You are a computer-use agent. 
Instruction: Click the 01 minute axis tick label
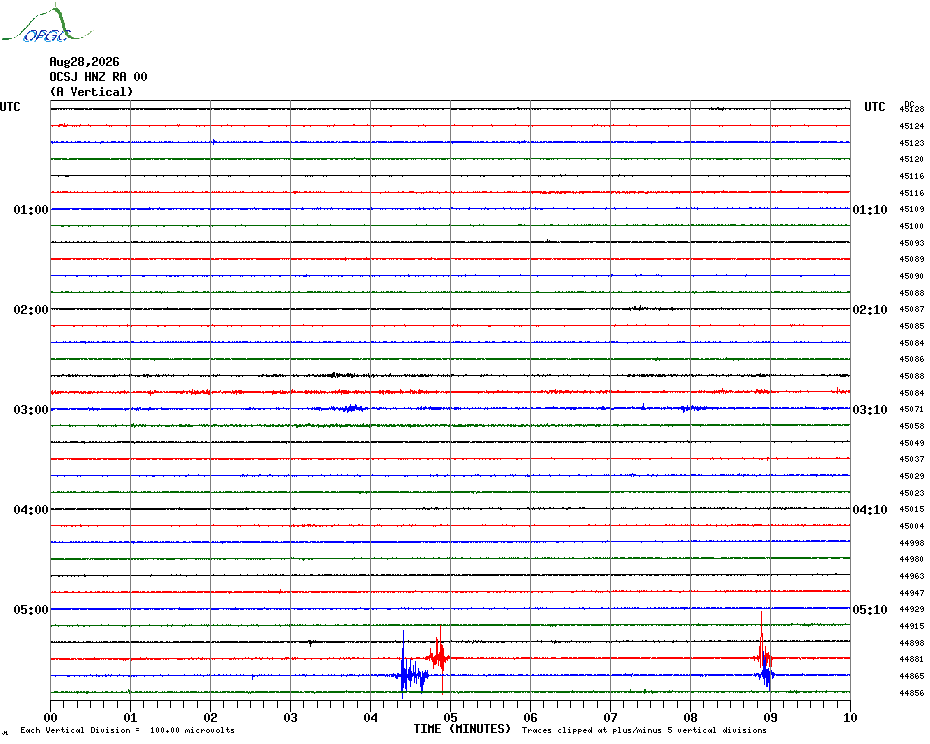click(x=130, y=717)
